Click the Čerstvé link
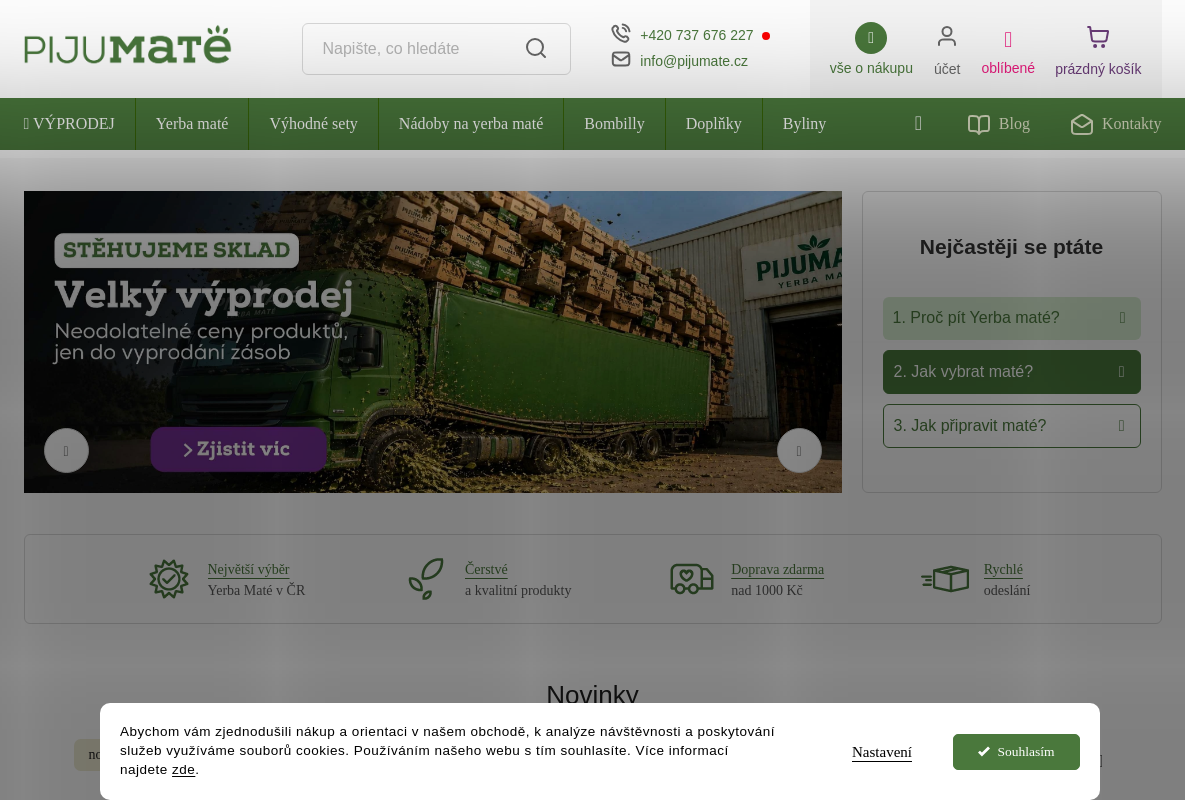This screenshot has height=800, width=1200. 486,570
